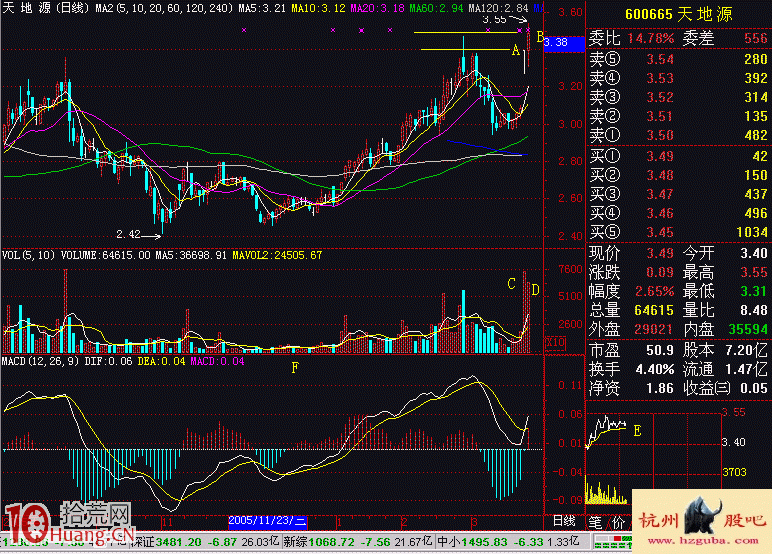Viewport: 772px width, 554px height.
Task: Click the 现价 3.49 current price
Action: pos(659,254)
